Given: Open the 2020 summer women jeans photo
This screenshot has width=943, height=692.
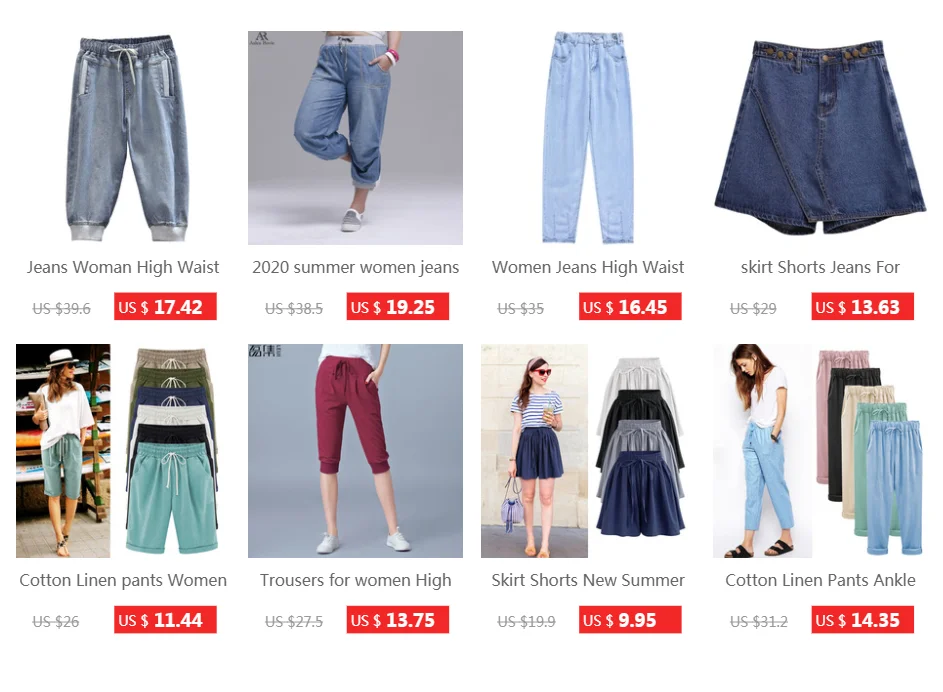Looking at the screenshot, I should coord(355,138).
